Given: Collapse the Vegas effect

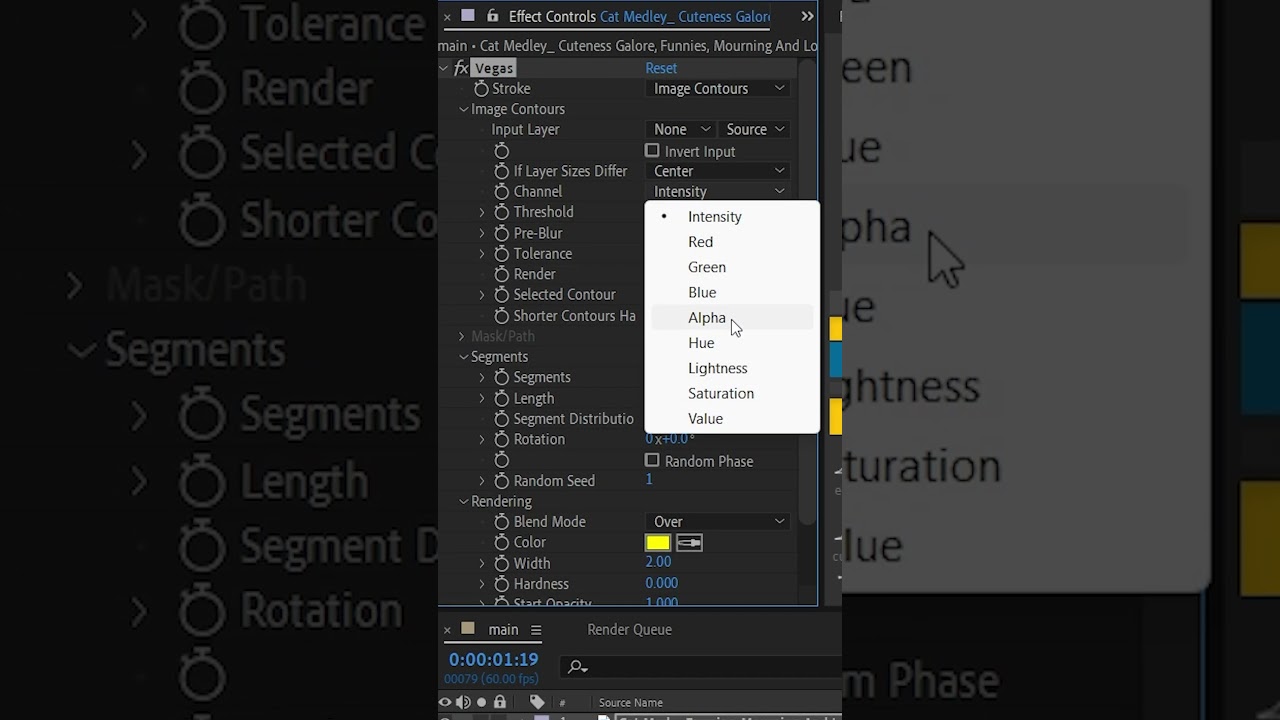Looking at the screenshot, I should pos(444,68).
